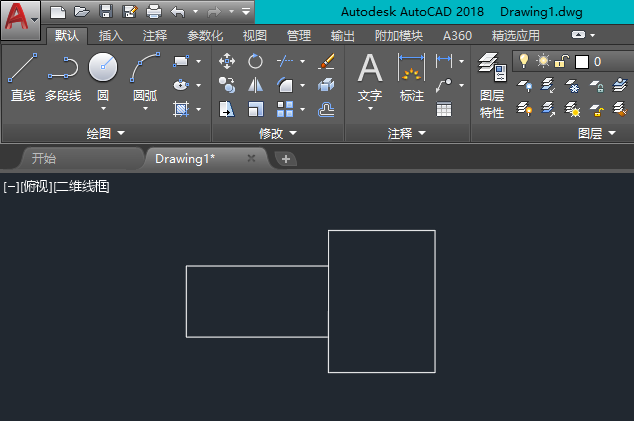634x421 pixels.
Task: Expand the Draw (绘图) panel
Action: [106, 133]
